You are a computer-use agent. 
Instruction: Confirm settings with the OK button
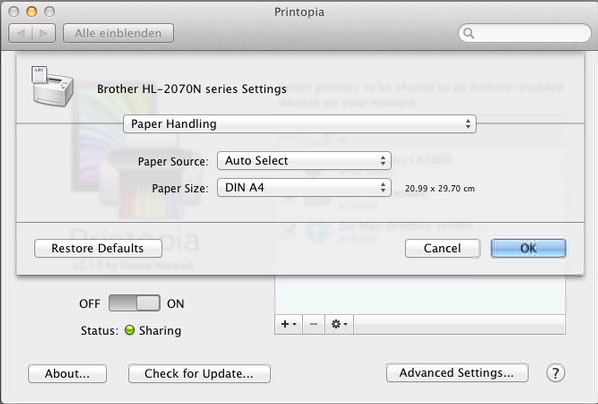click(528, 248)
